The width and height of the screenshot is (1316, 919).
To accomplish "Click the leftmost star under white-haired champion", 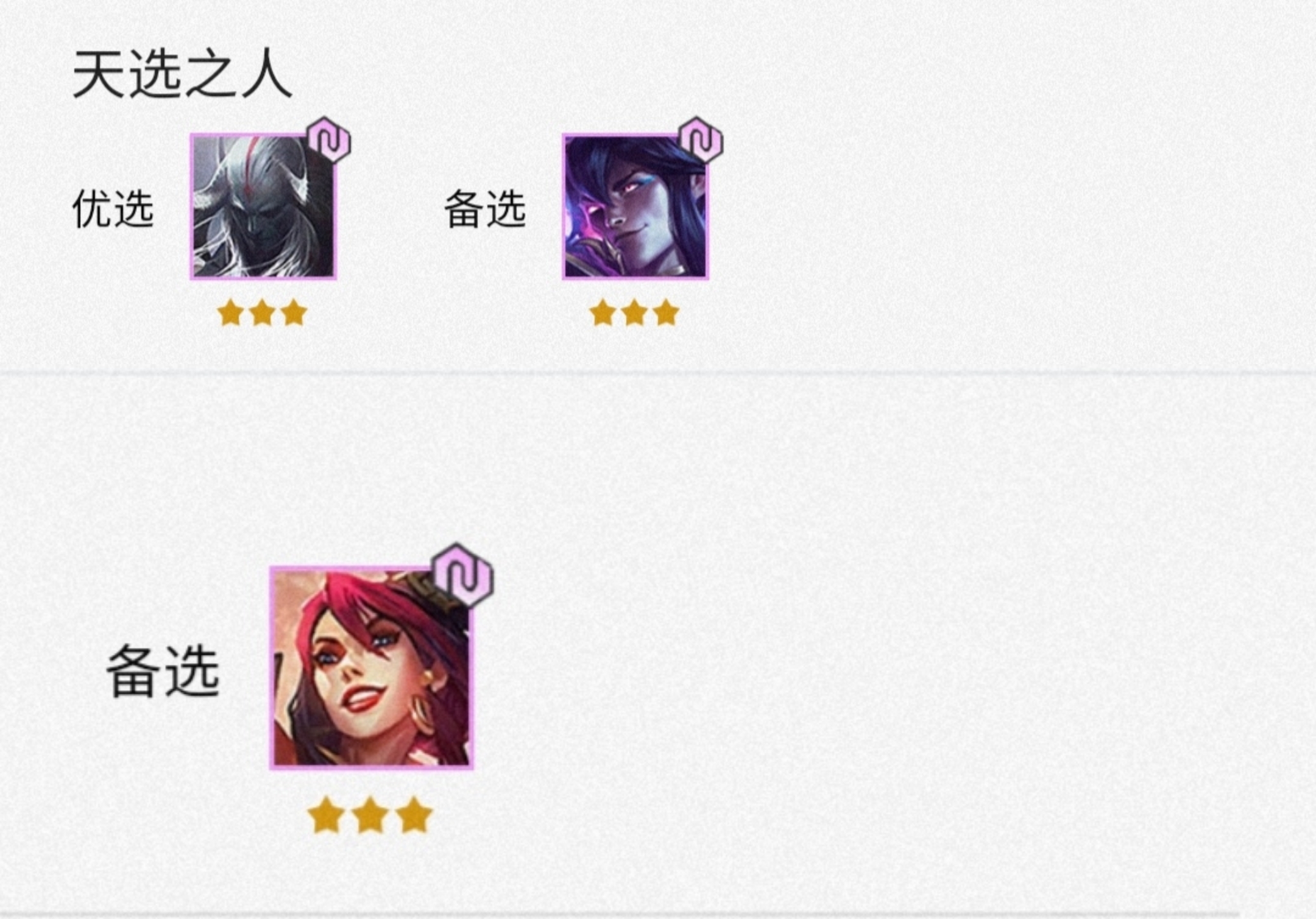I will [x=231, y=313].
